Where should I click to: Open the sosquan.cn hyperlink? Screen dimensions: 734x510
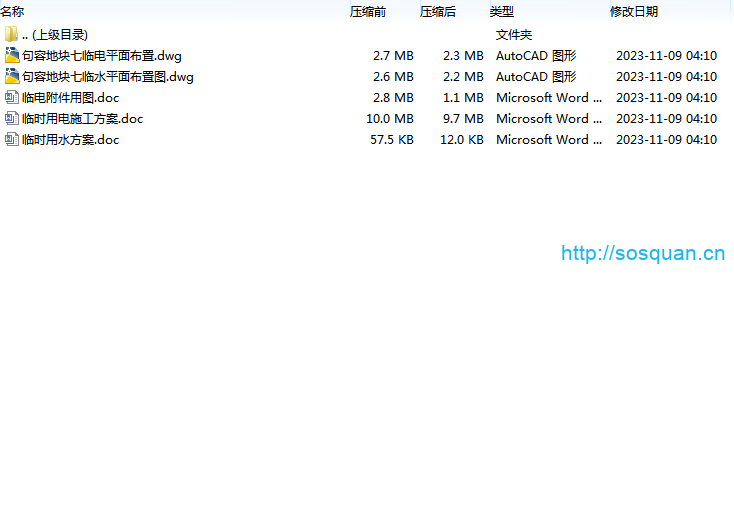pos(642,254)
